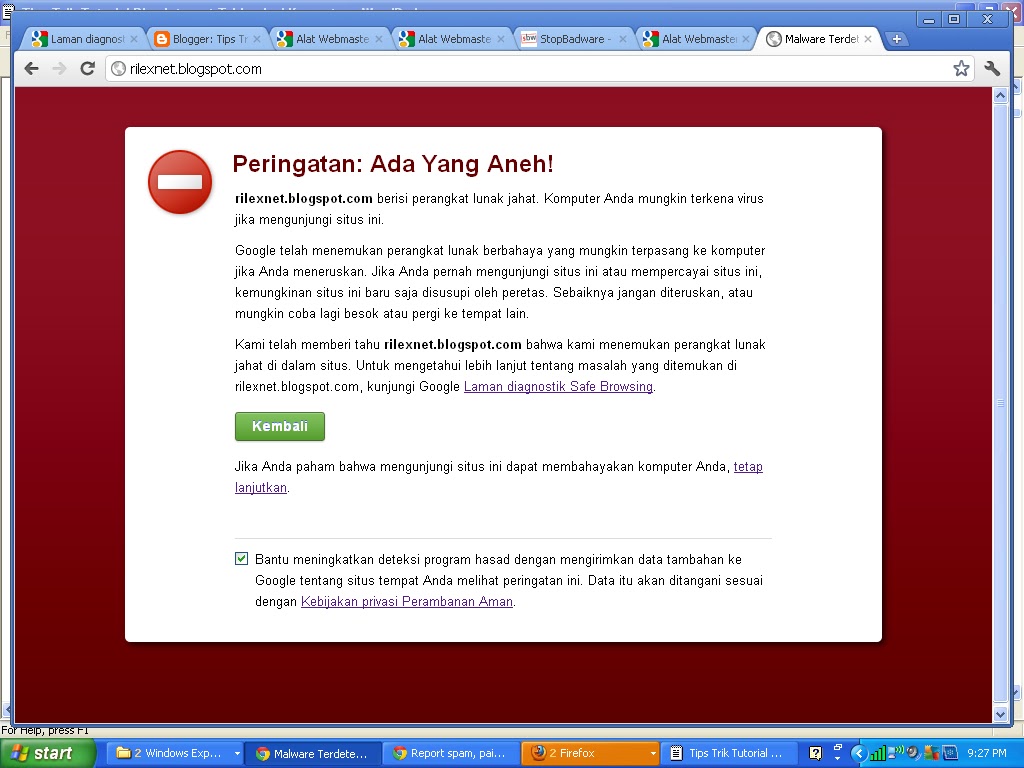The image size is (1024, 768).
Task: Uncheck the Bantu meningkatkan deteksi checkbox
Action: [x=242, y=559]
